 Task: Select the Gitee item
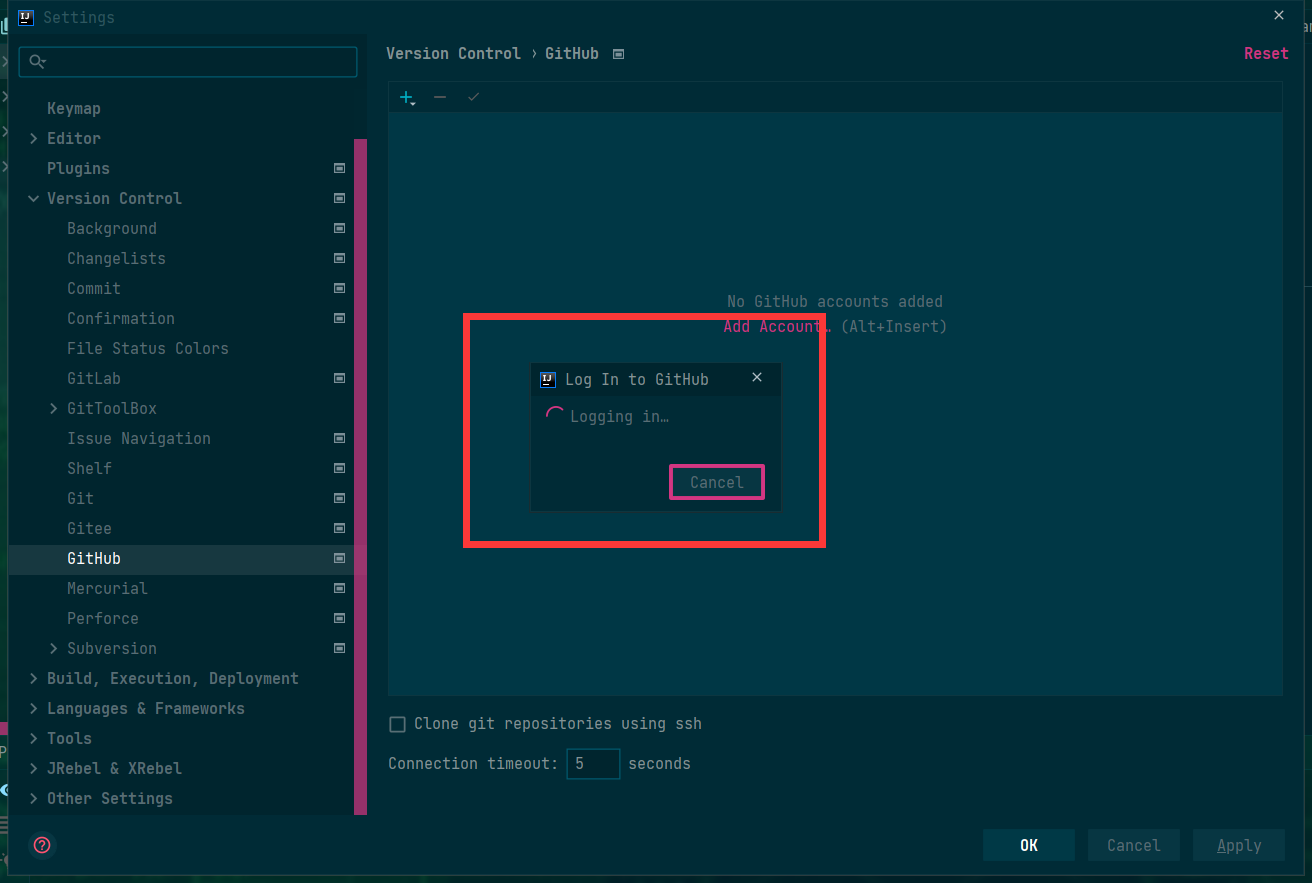89,528
